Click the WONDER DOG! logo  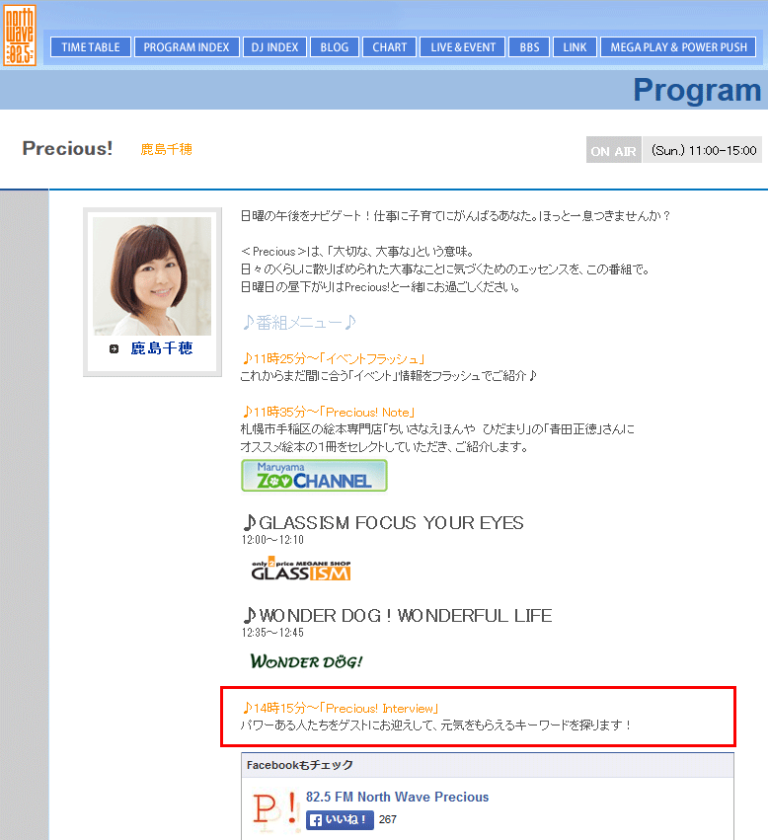click(x=306, y=662)
